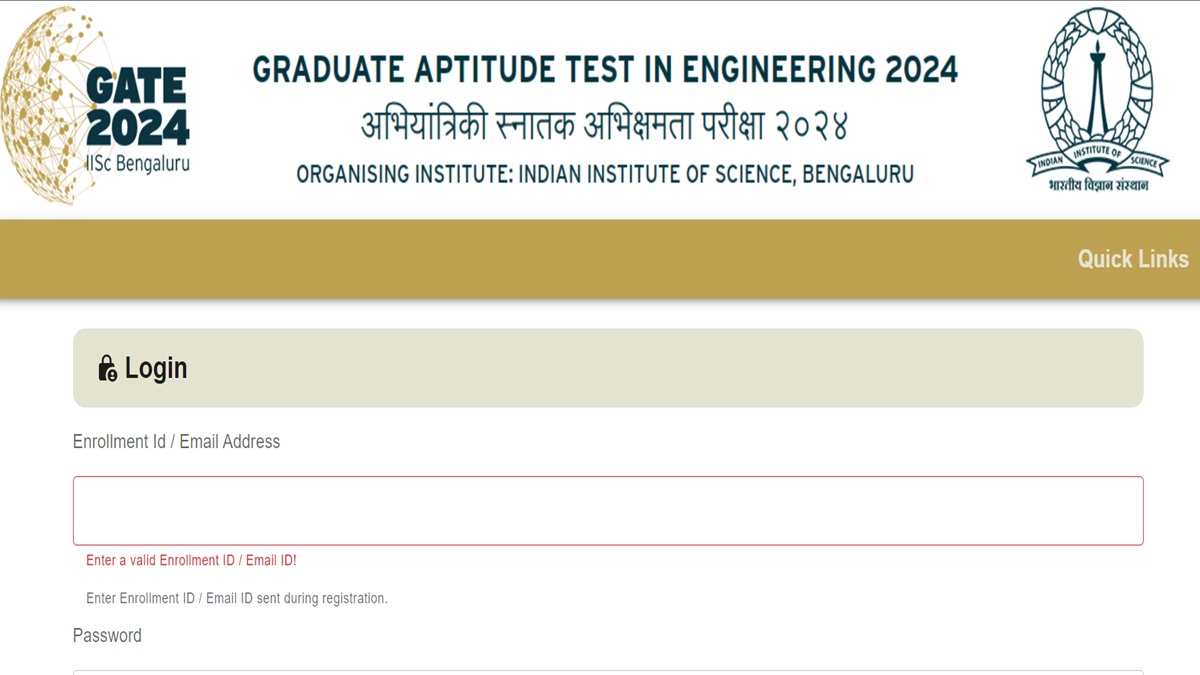The width and height of the screenshot is (1200, 675).
Task: Click the Hindi caption below IISc emblem
Action: (x=1098, y=185)
